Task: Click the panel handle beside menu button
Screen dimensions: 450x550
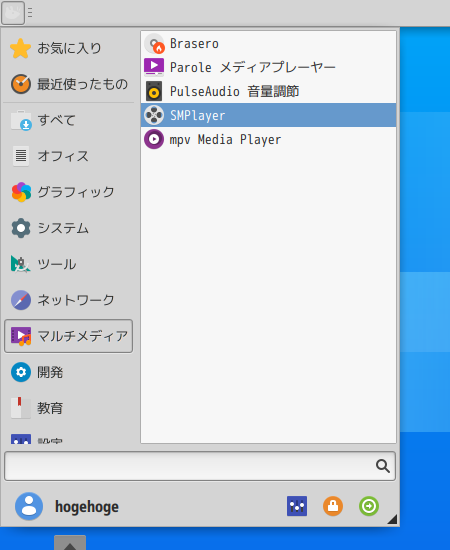Action: pyautogui.click(x=30, y=13)
